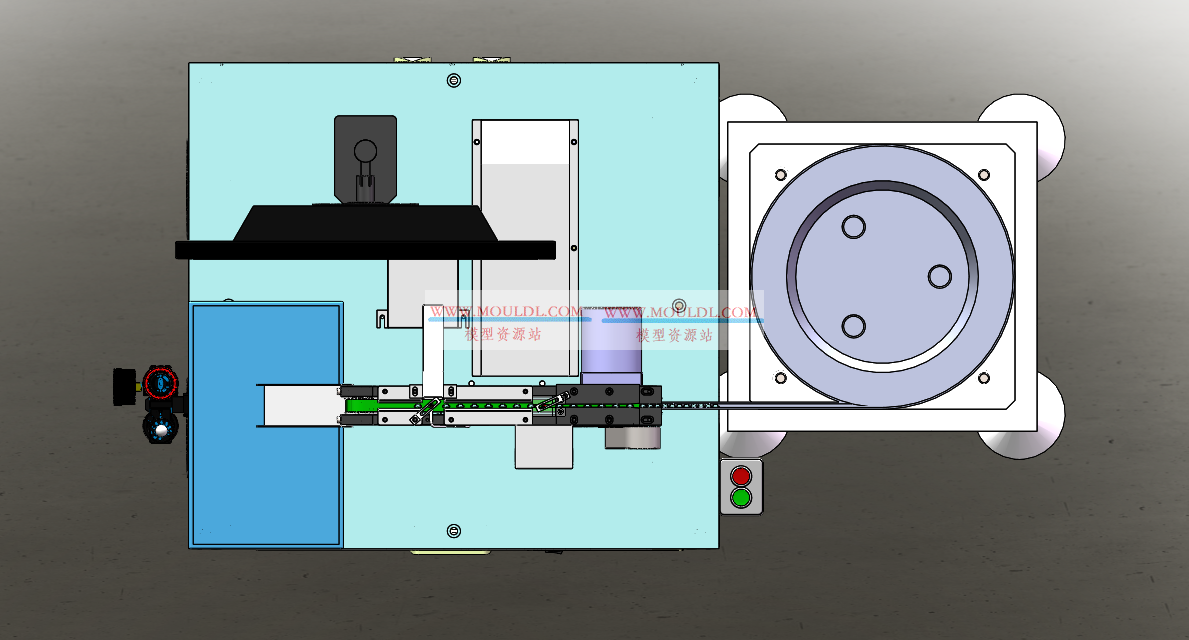Open the right WWW.MOULDL.COM watermark link
The height and width of the screenshot is (640, 1189).
(680, 313)
